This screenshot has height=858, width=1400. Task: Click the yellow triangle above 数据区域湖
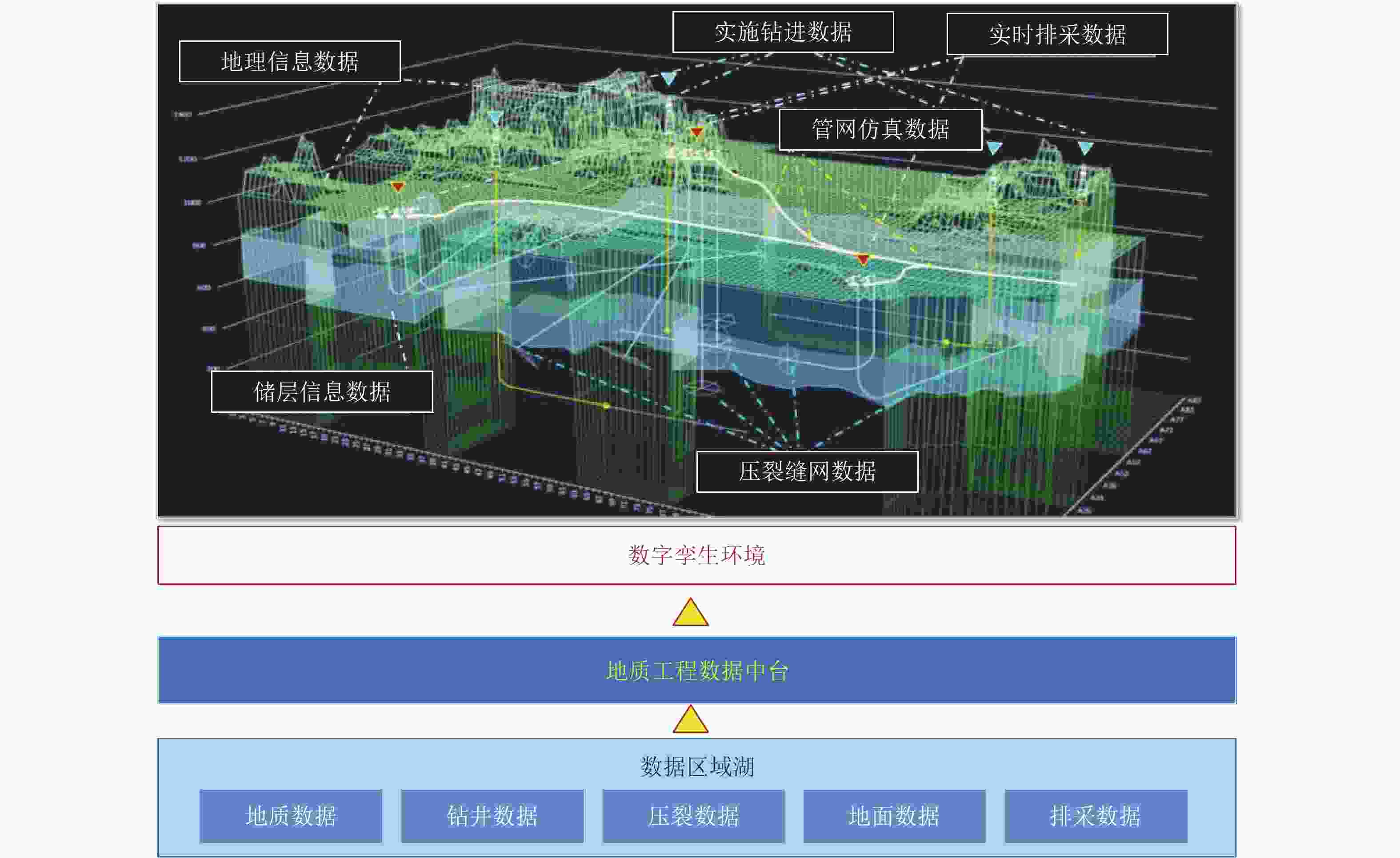pos(690,721)
